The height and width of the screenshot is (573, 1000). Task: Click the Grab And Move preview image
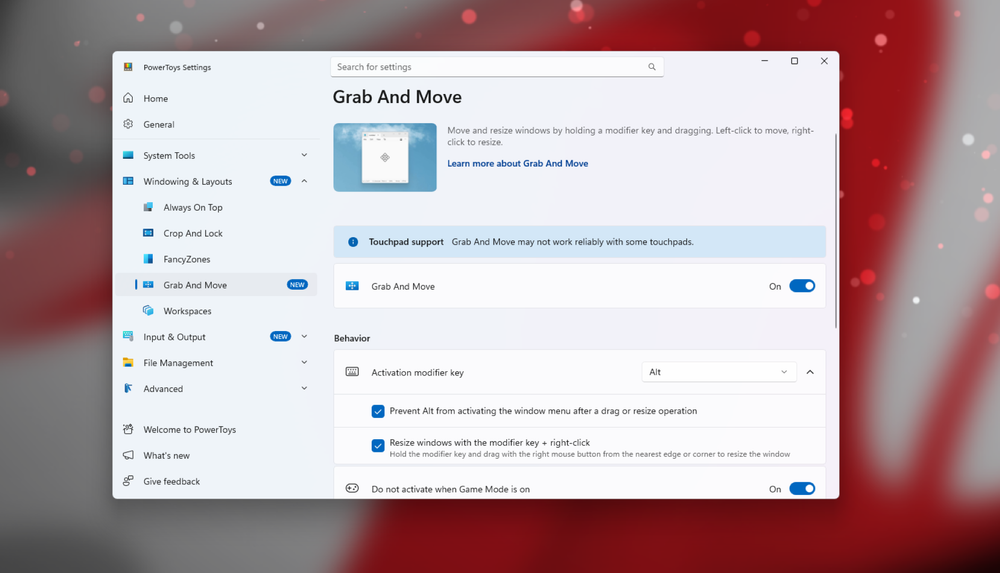click(385, 157)
